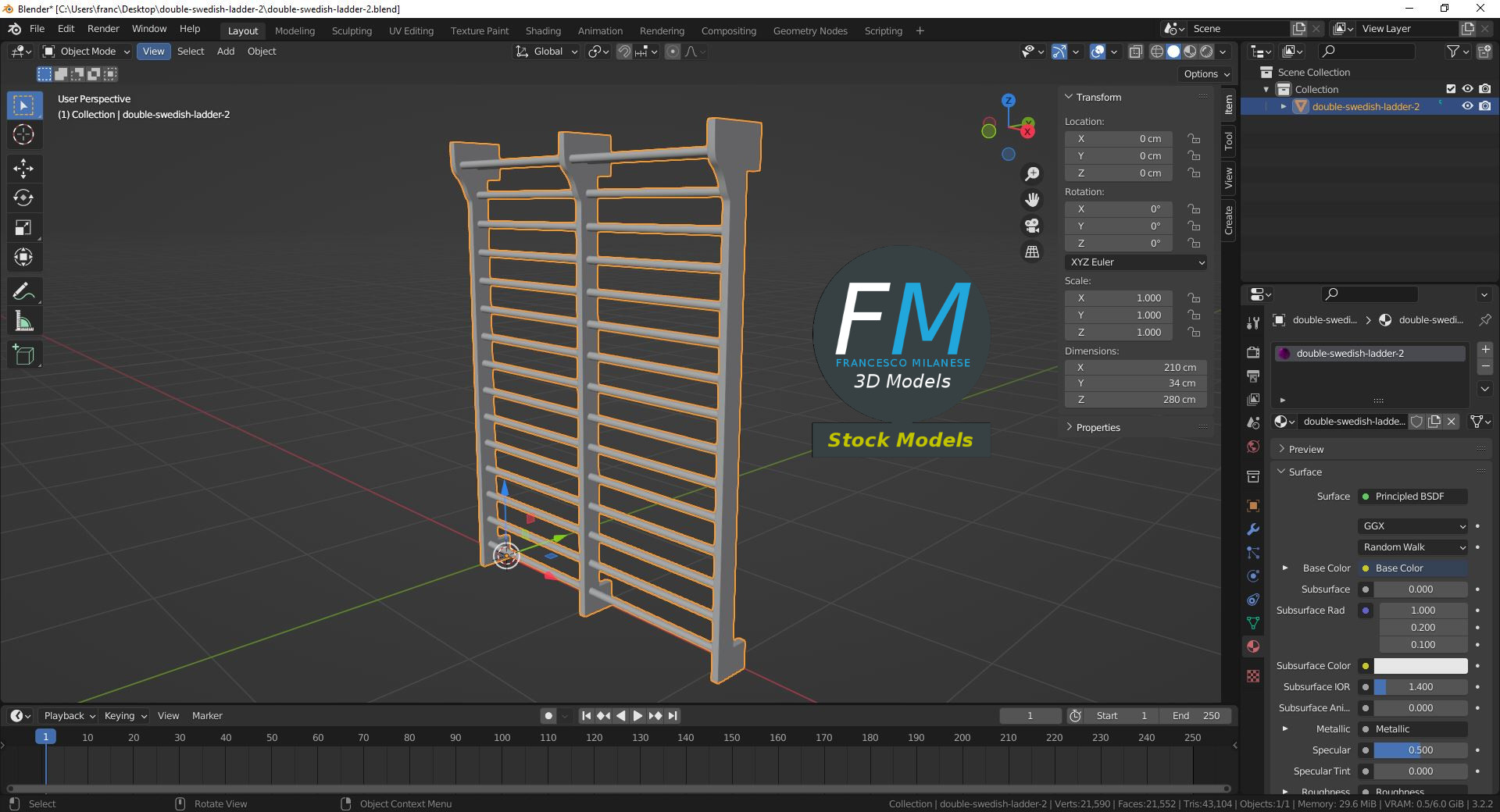The image size is (1500, 812).
Task: Open the Tool properties tab icon
Action: [x=1253, y=322]
